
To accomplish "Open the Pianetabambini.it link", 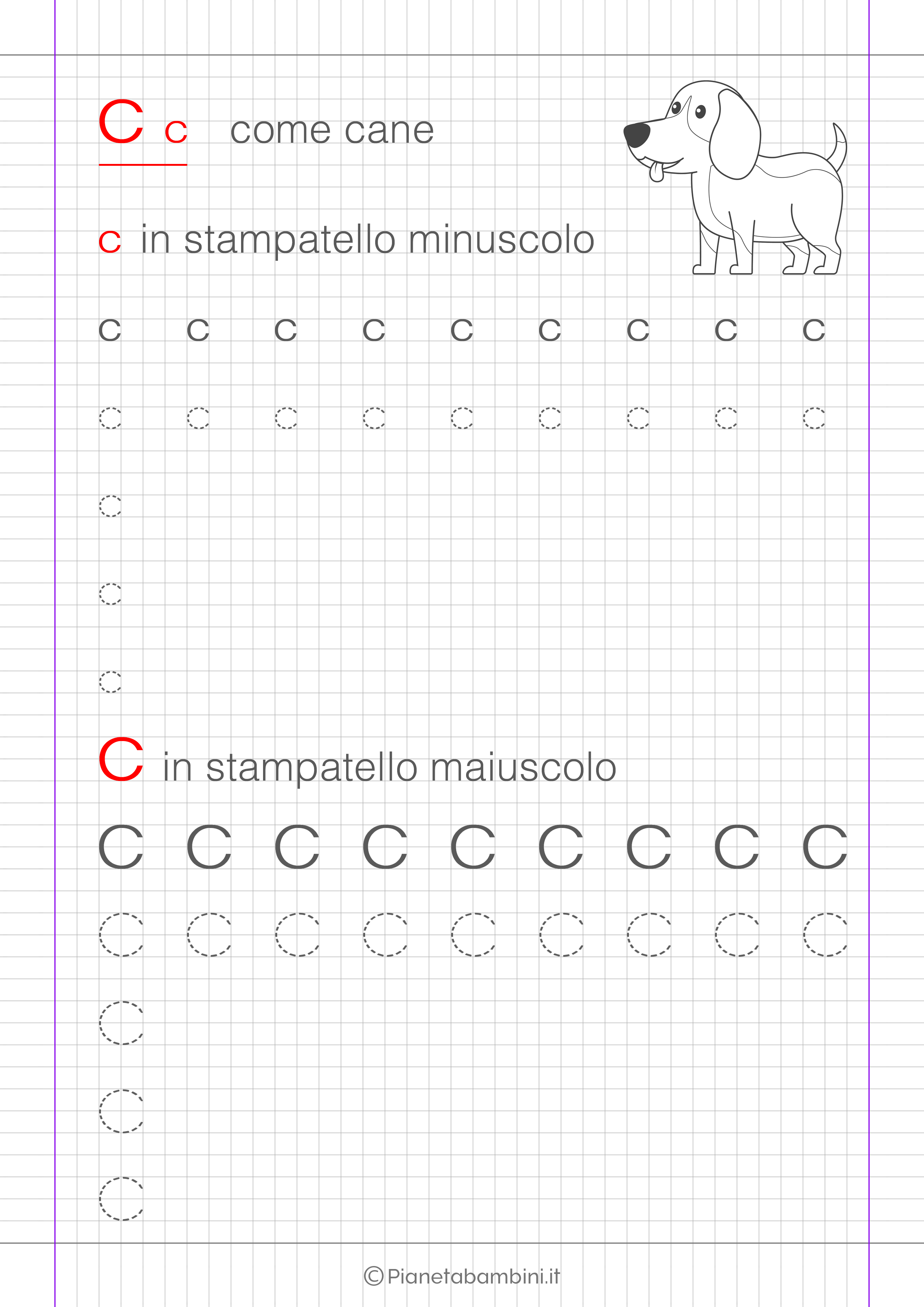I will pos(473,1276).
